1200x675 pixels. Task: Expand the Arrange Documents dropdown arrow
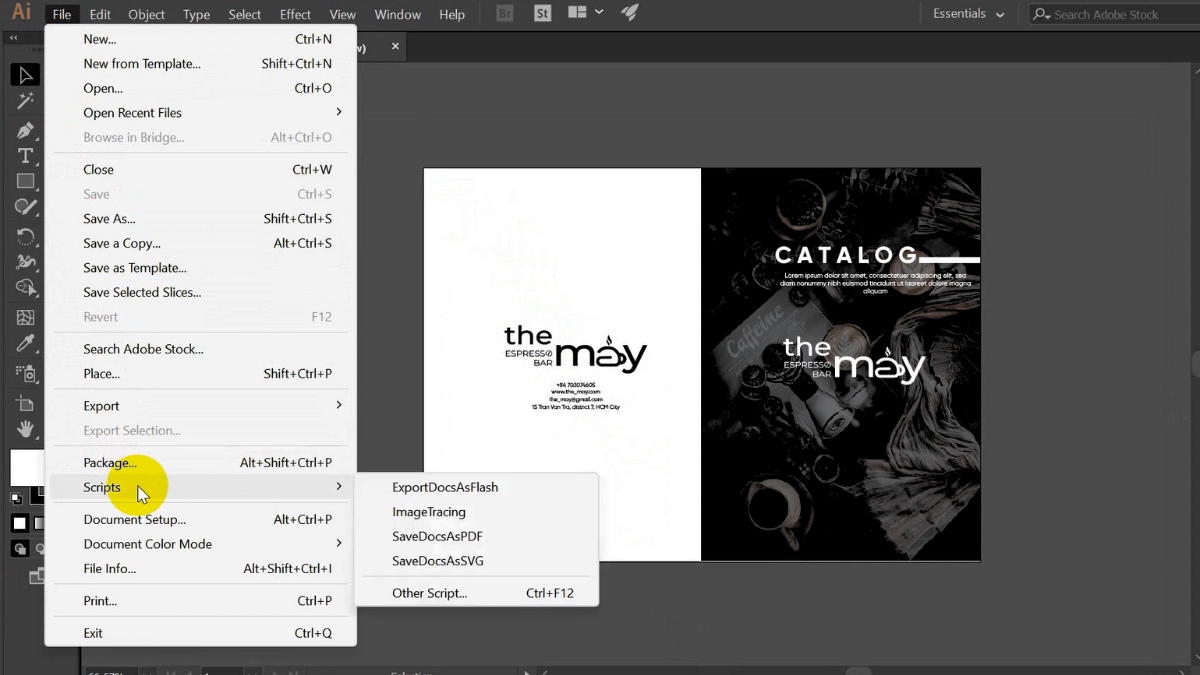[x=599, y=12]
